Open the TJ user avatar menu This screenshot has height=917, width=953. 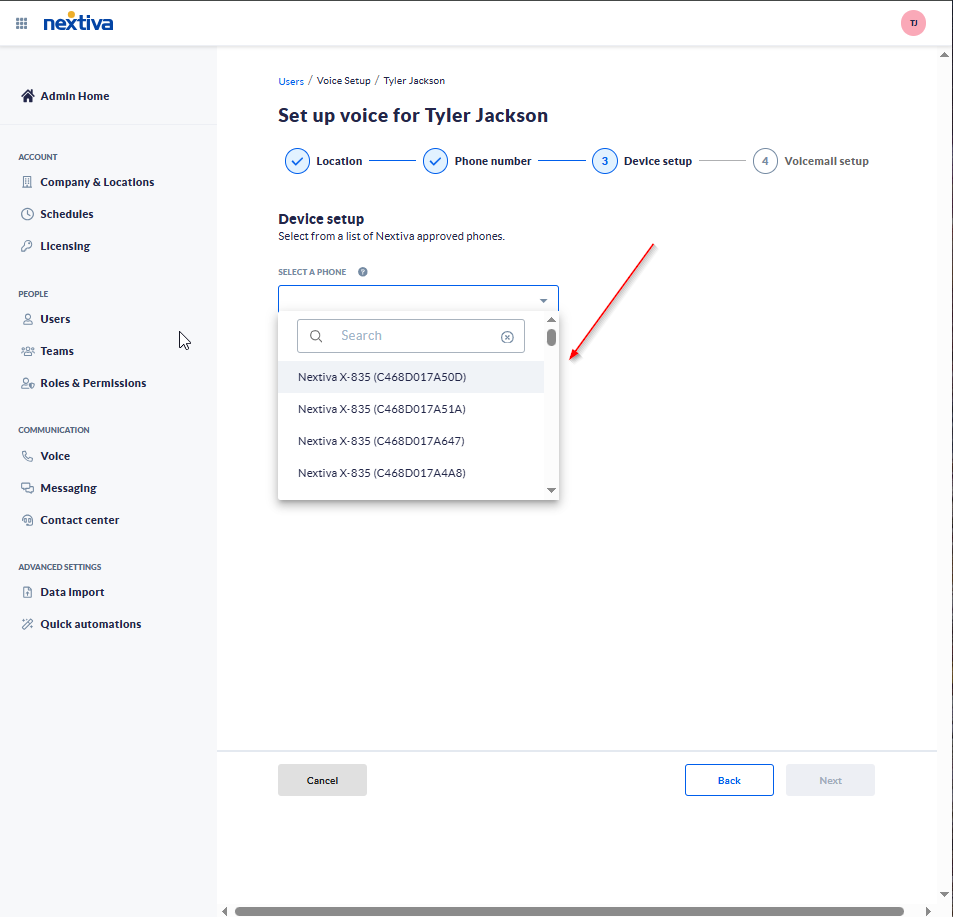pos(913,23)
